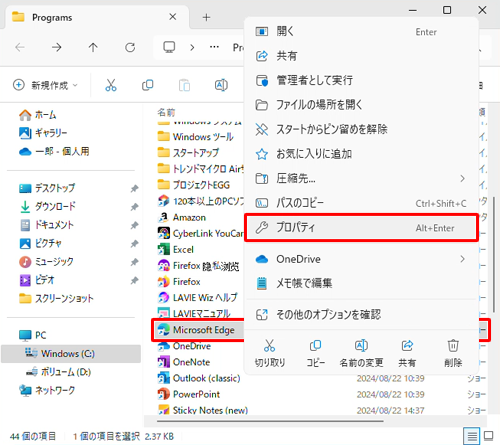Click the 名前 column header
This screenshot has width=500, height=445.
click(166, 112)
